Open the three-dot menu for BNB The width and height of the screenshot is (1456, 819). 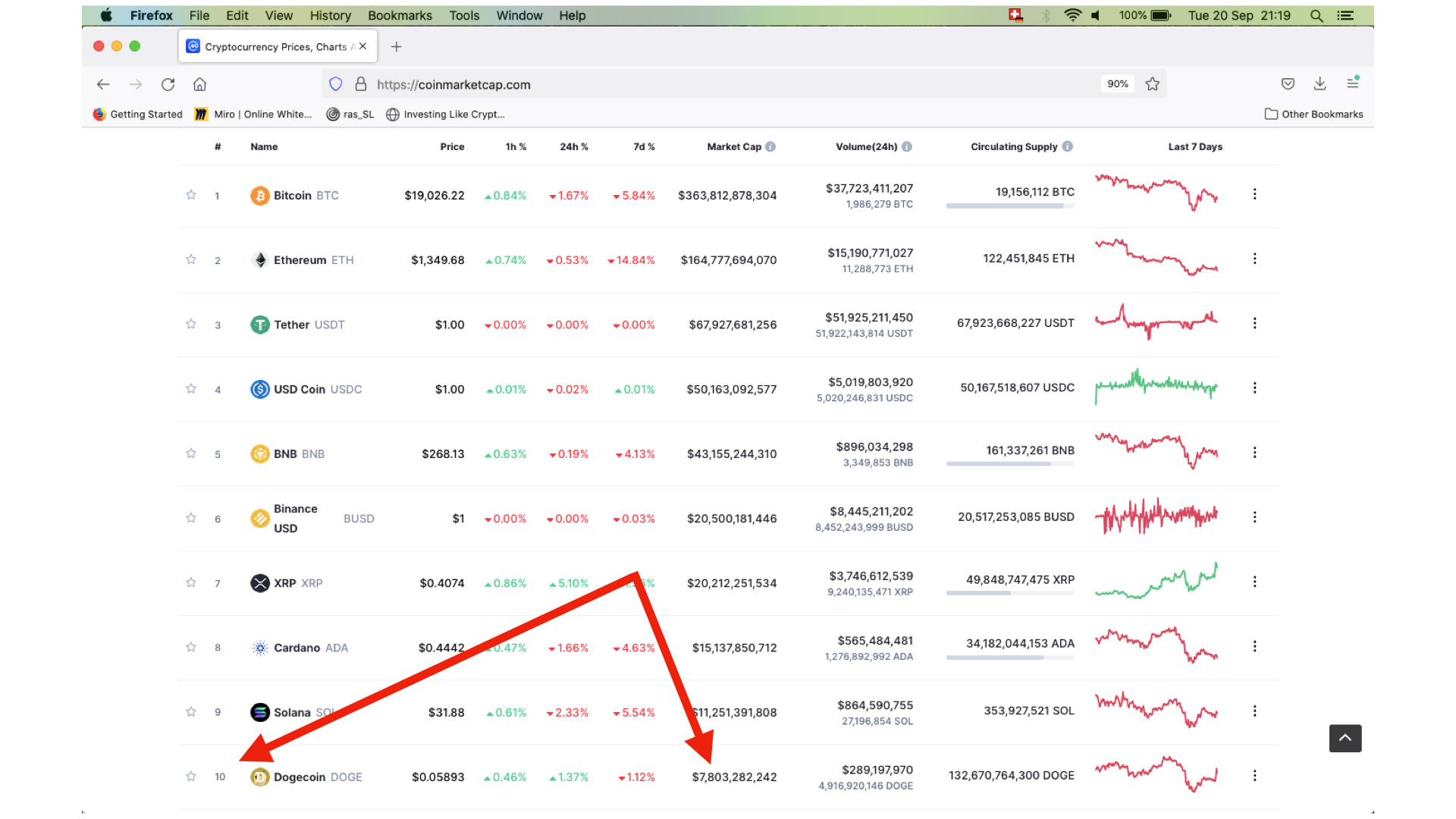[1255, 452]
